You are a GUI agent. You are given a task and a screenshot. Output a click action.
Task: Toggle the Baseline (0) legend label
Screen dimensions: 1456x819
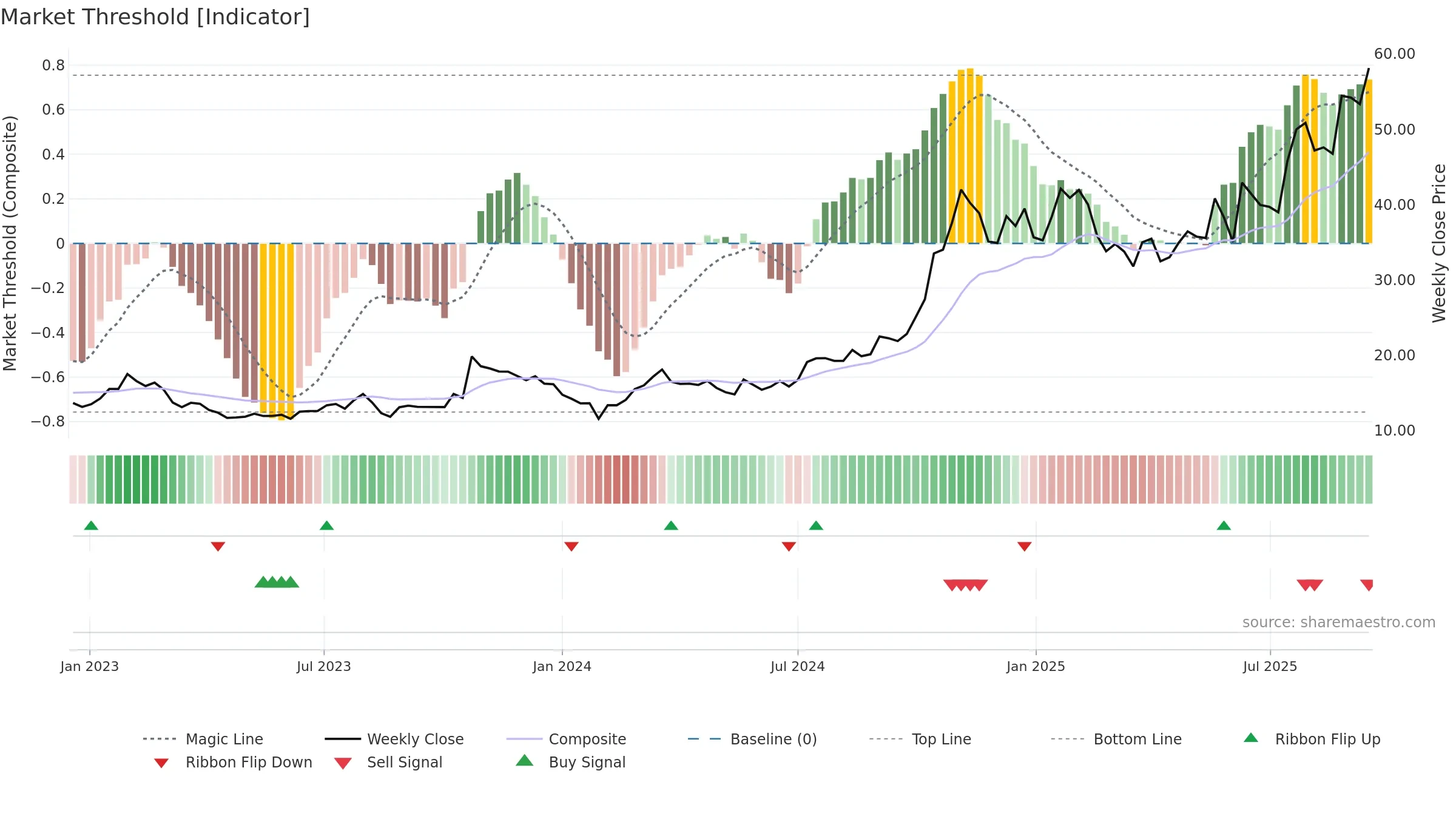[773, 739]
